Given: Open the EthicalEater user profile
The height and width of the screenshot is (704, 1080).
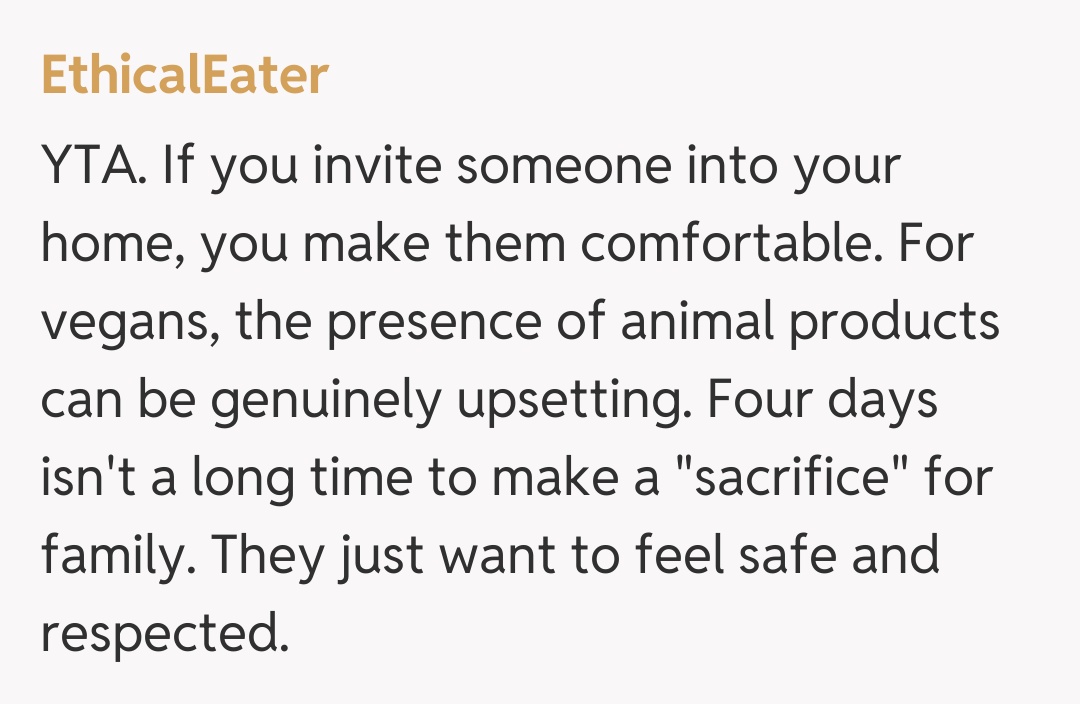Looking at the screenshot, I should click(x=185, y=76).
